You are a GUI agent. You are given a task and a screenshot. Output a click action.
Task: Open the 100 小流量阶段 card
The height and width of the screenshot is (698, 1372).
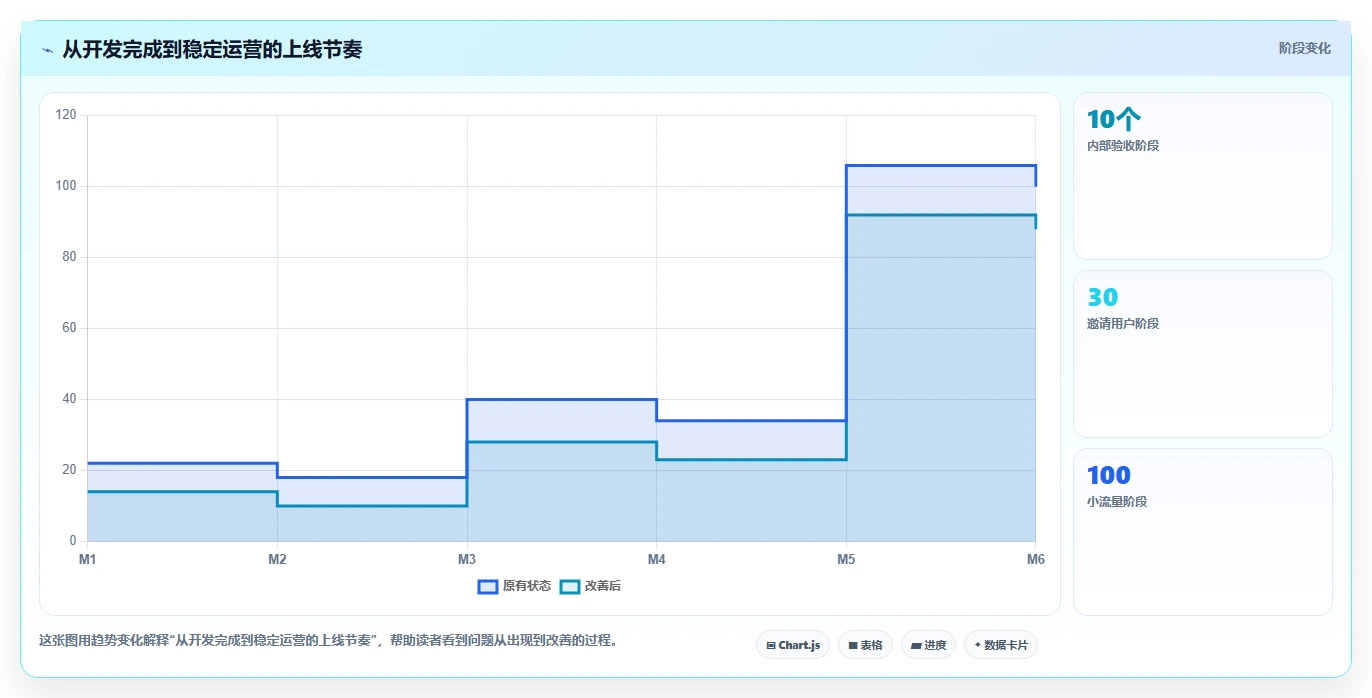click(1203, 532)
